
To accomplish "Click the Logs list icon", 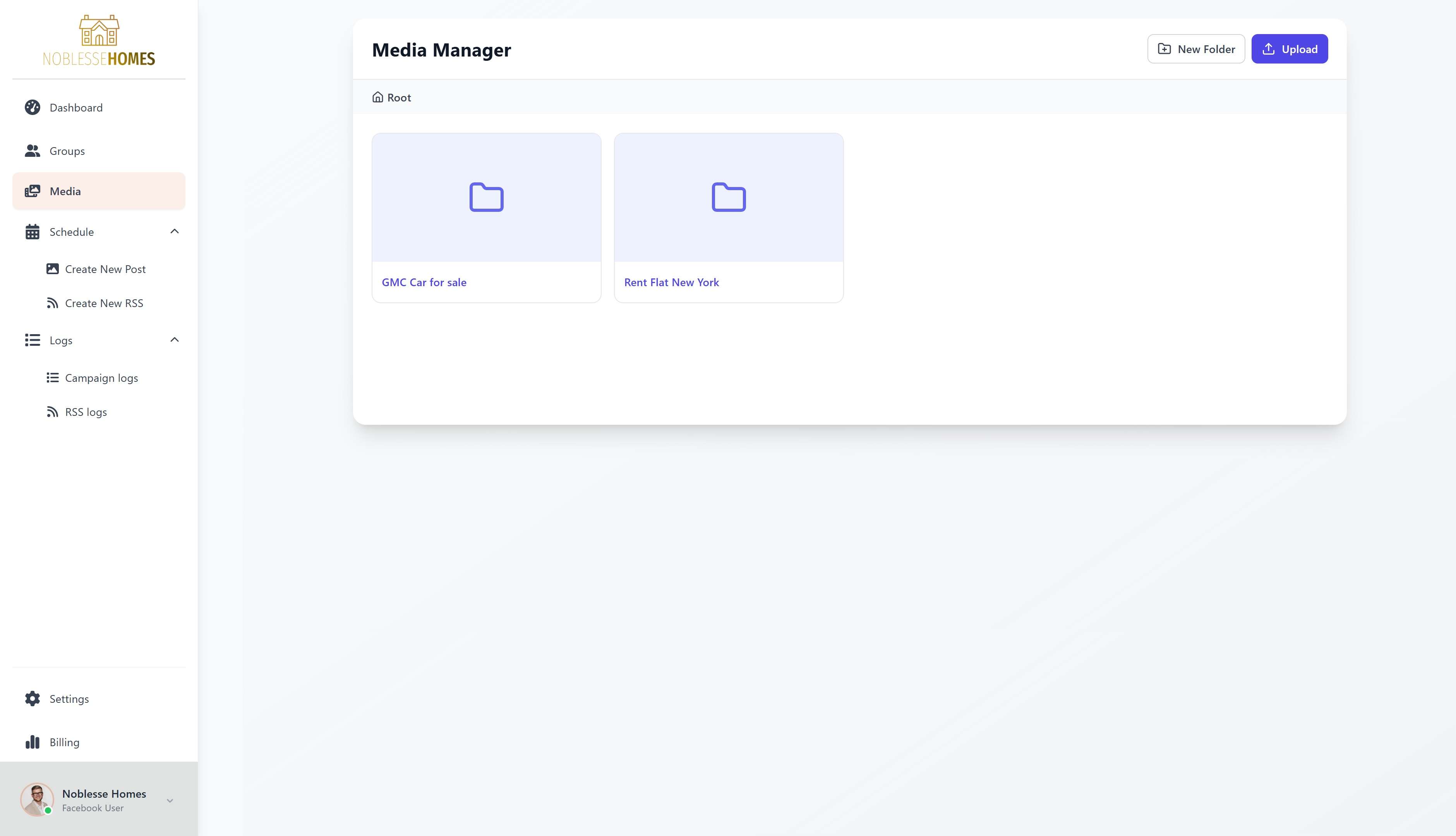I will 33,340.
